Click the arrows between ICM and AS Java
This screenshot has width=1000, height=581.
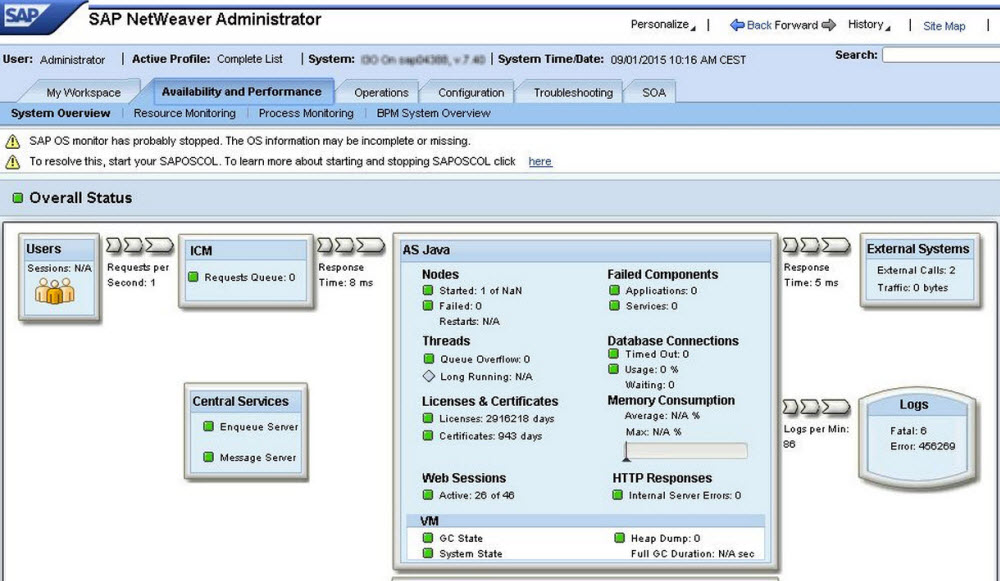[351, 245]
